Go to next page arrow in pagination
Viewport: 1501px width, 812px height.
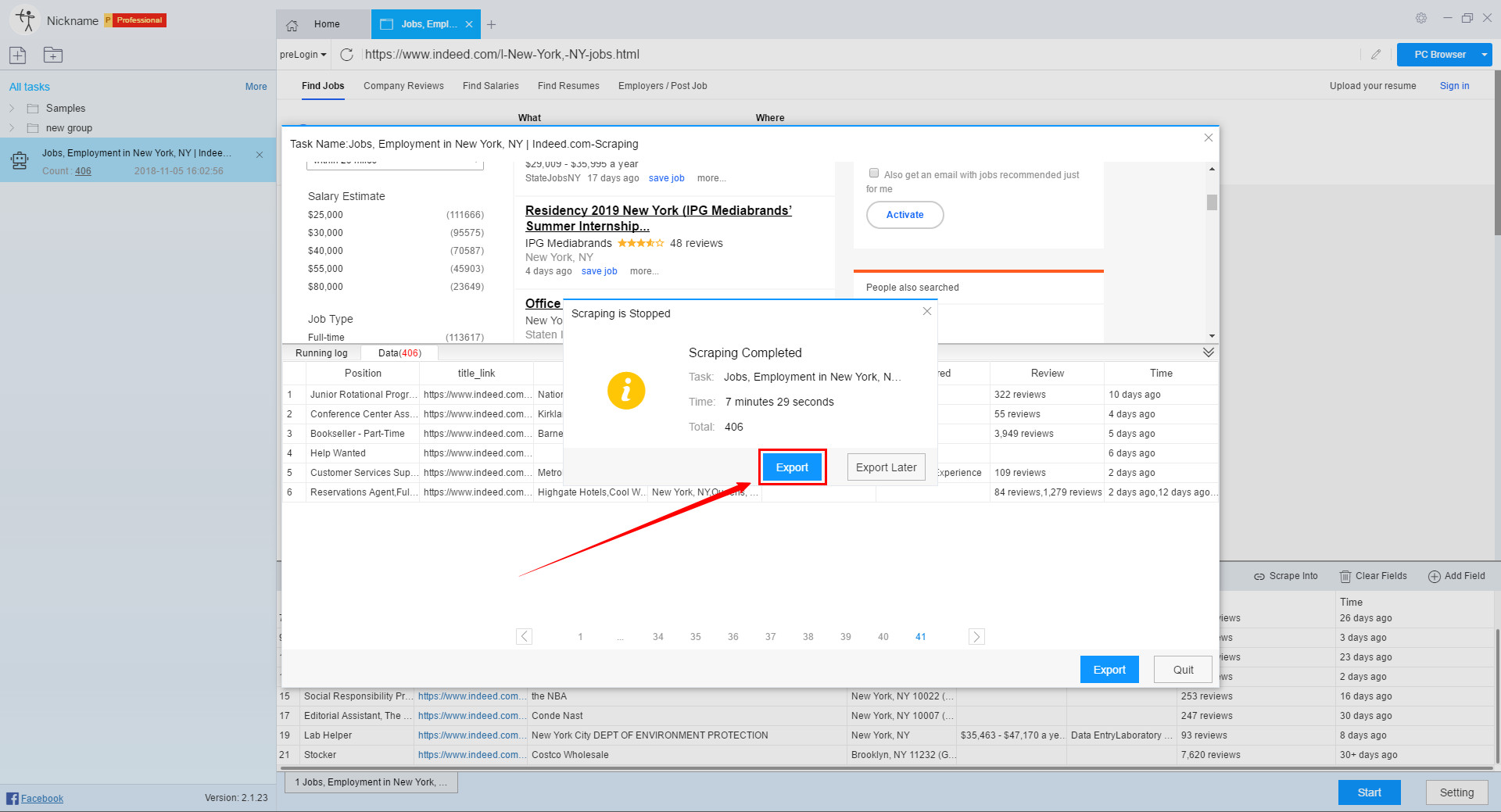pos(976,636)
